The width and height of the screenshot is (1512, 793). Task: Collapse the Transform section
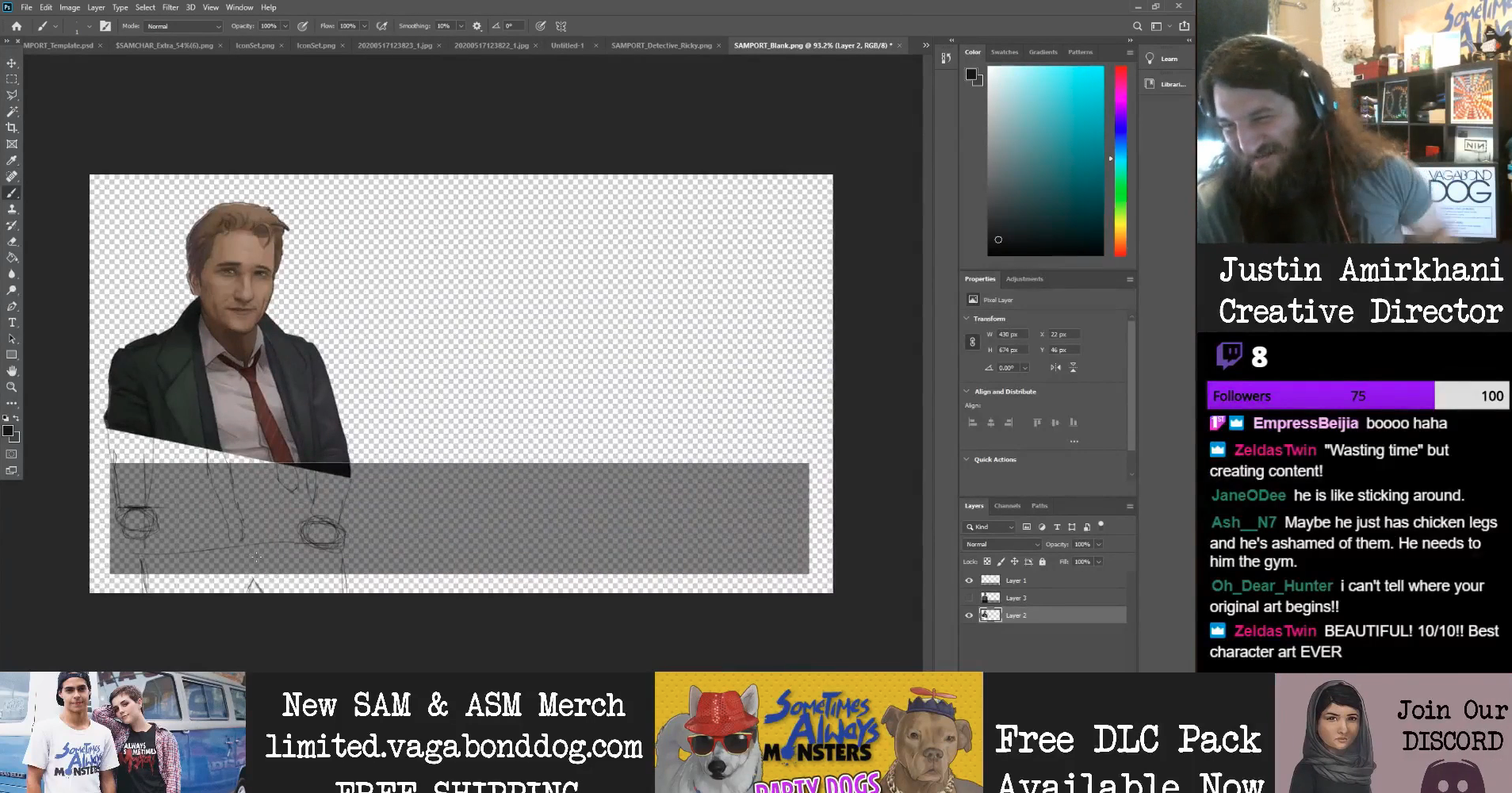967,318
